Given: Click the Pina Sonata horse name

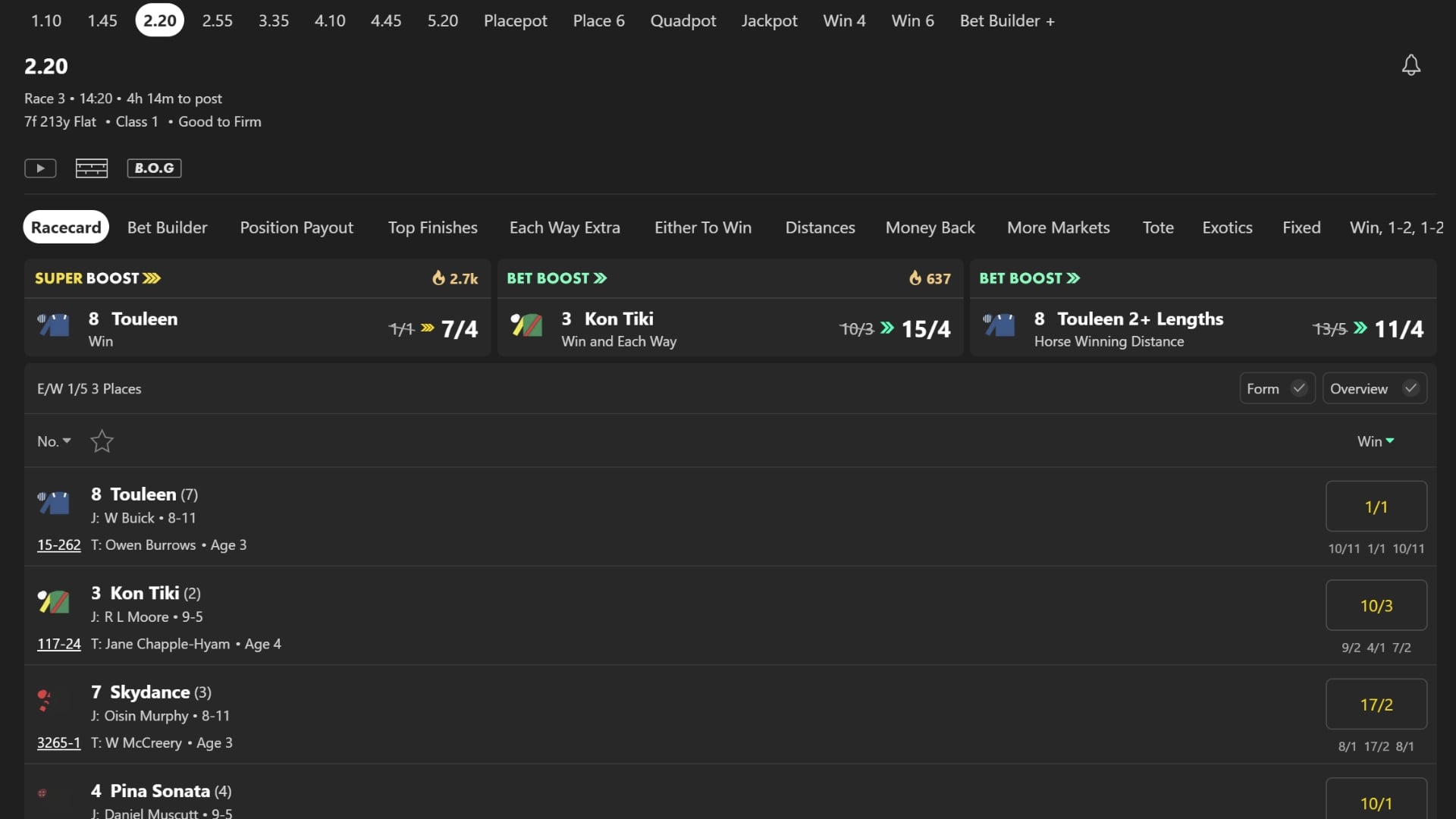Looking at the screenshot, I should point(160,791).
